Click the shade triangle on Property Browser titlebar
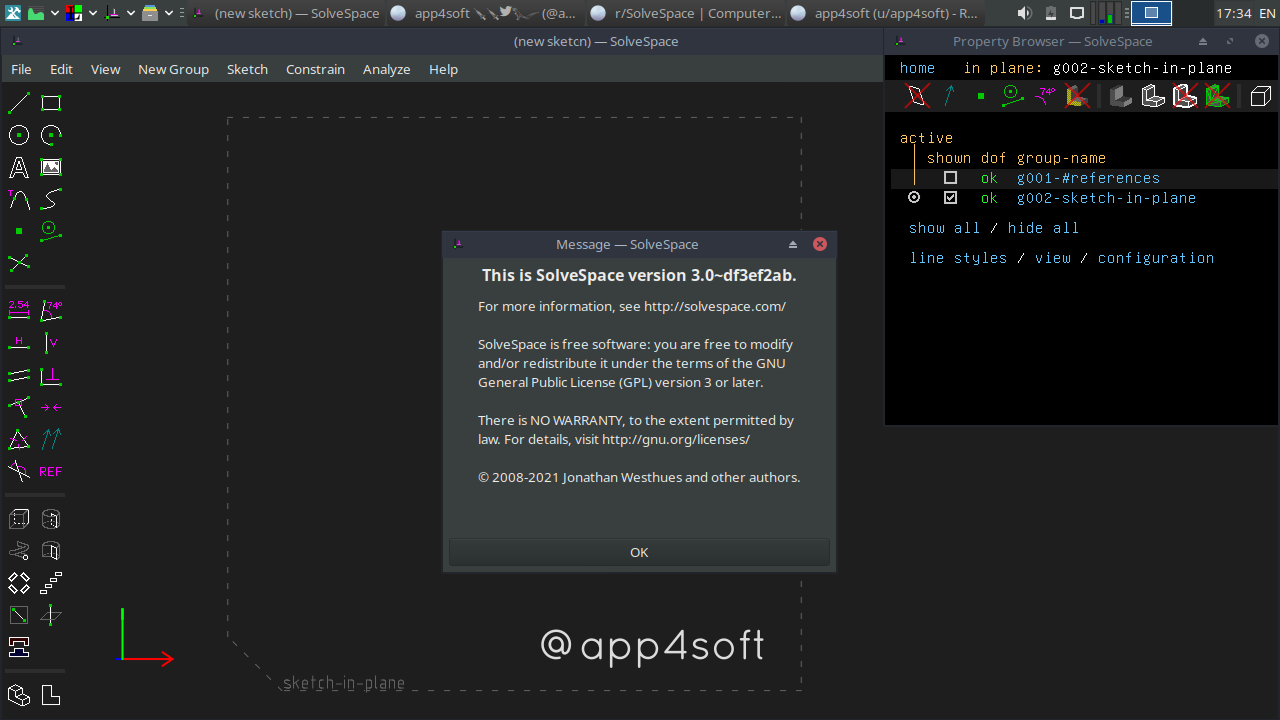The image size is (1280, 720). pyautogui.click(x=1201, y=41)
